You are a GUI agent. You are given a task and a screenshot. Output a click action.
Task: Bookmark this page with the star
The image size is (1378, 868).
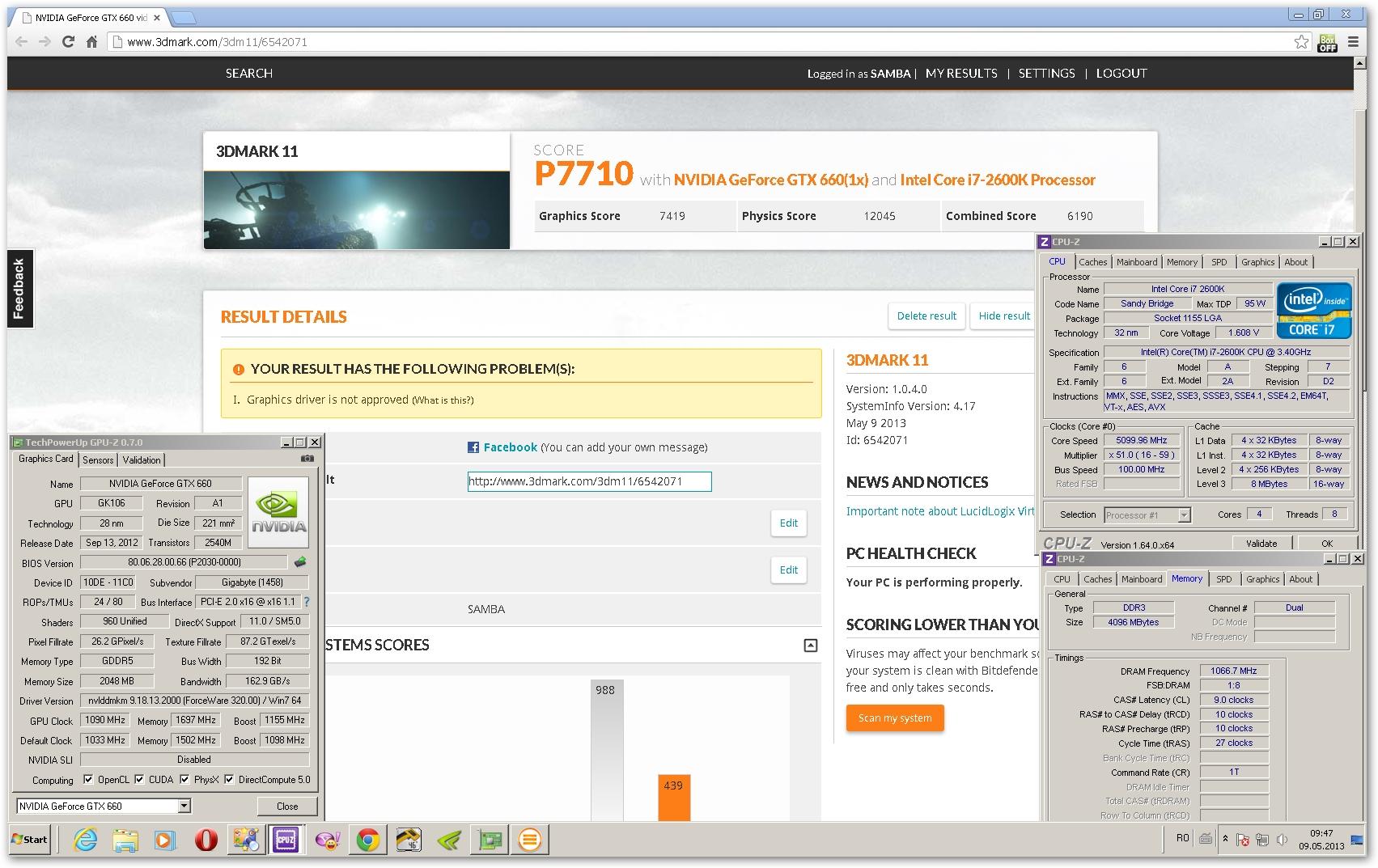(x=1301, y=42)
